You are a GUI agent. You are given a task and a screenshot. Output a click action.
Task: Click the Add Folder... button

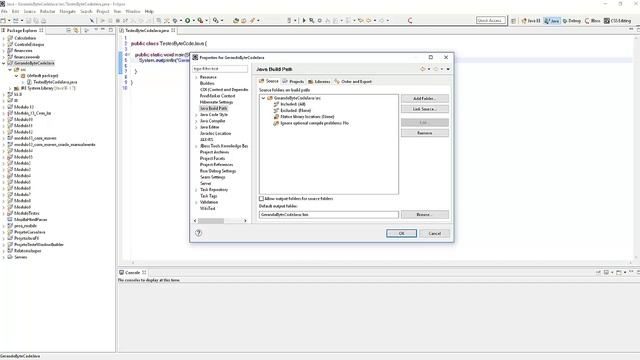[424, 98]
